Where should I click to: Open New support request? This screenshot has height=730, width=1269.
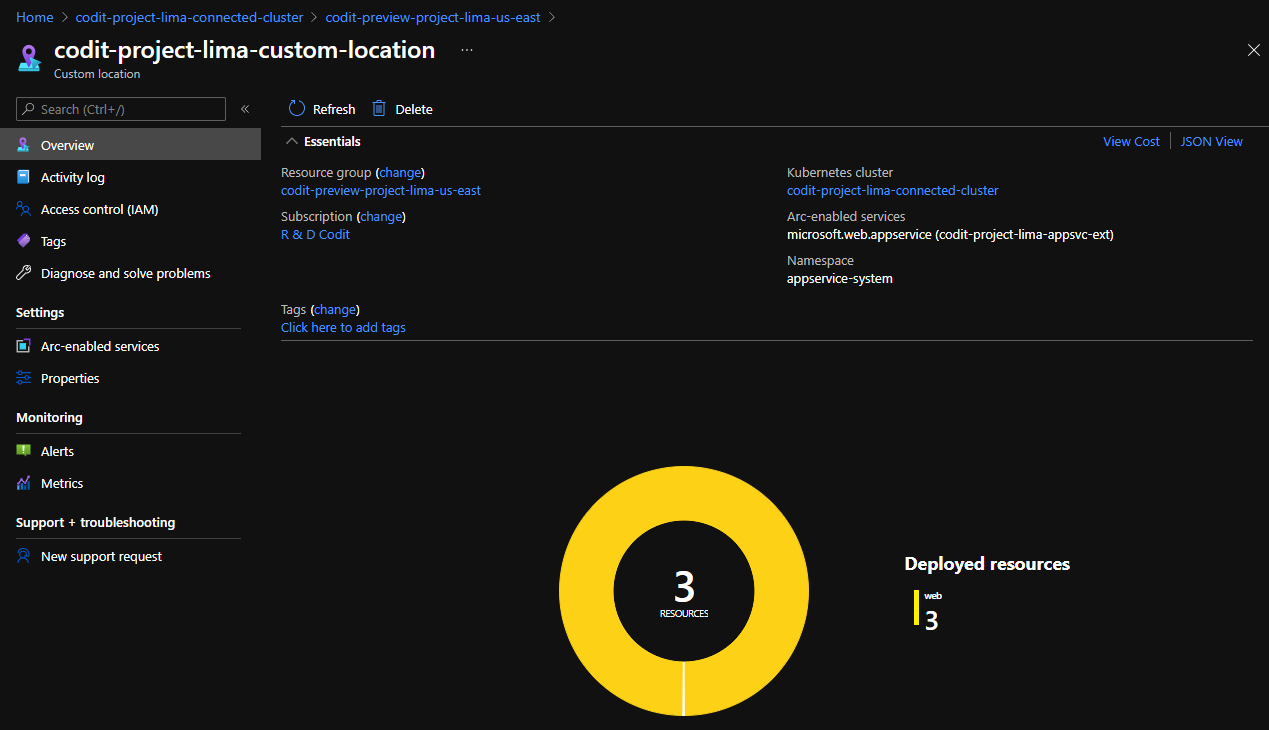tap(100, 556)
